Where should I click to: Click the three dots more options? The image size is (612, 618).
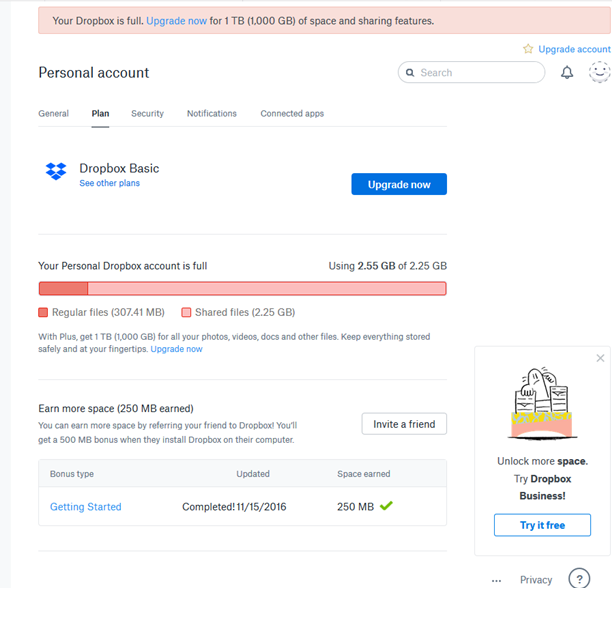[x=496, y=580]
